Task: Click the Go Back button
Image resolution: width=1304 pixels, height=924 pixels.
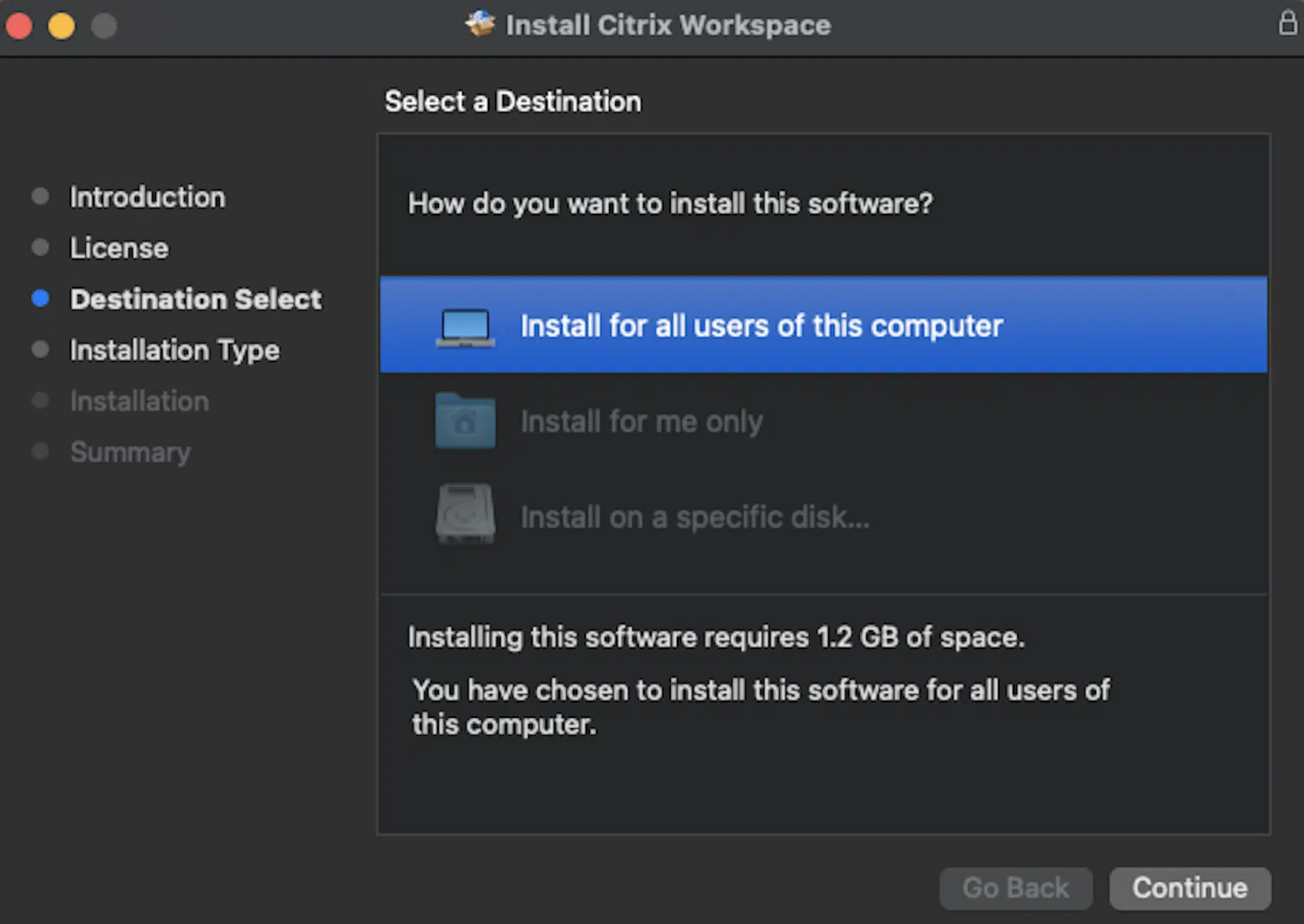Action: coord(1015,888)
